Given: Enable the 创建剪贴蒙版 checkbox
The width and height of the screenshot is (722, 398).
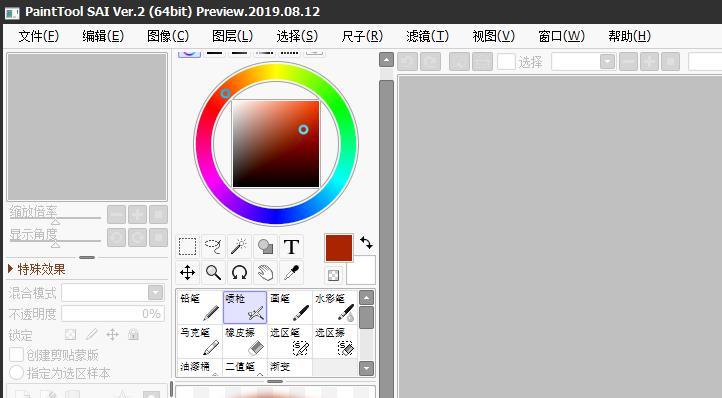Looking at the screenshot, I should click(x=17, y=355).
